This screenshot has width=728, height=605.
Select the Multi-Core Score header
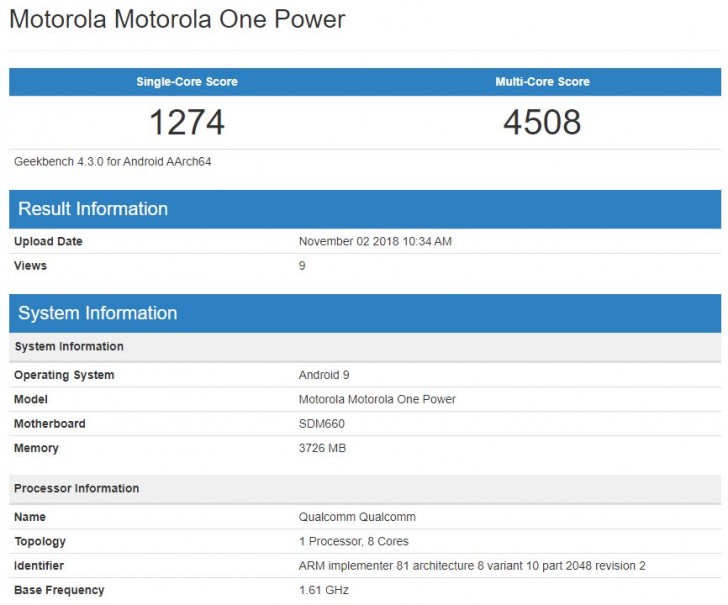(542, 82)
